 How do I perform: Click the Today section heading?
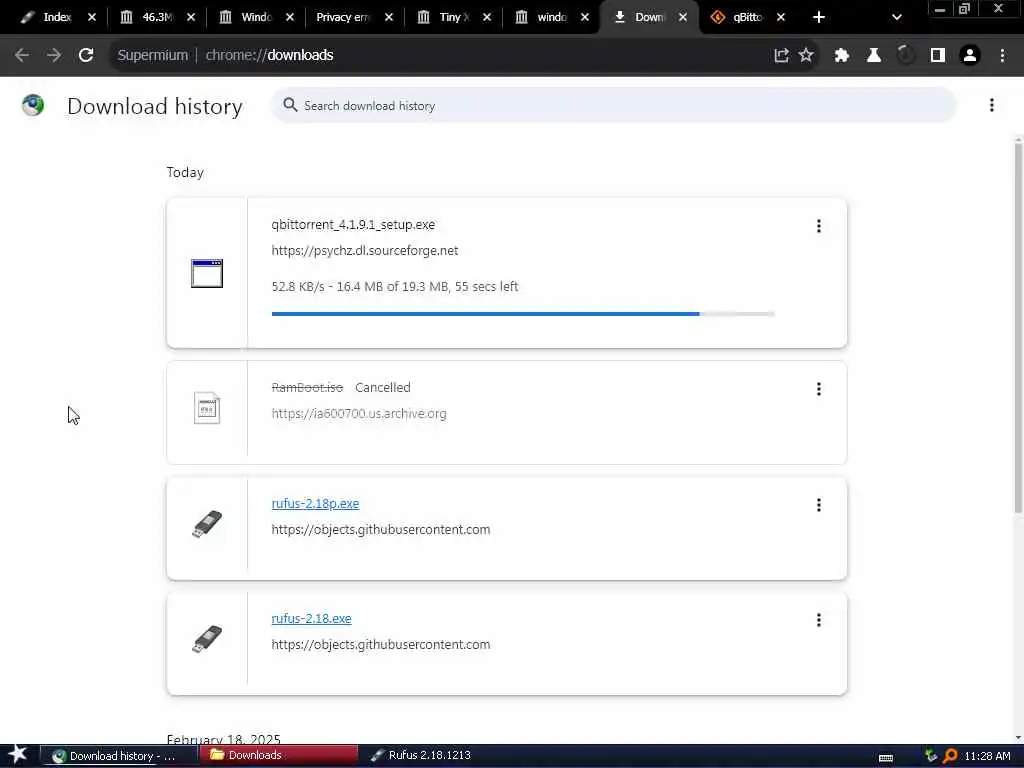[x=185, y=172]
